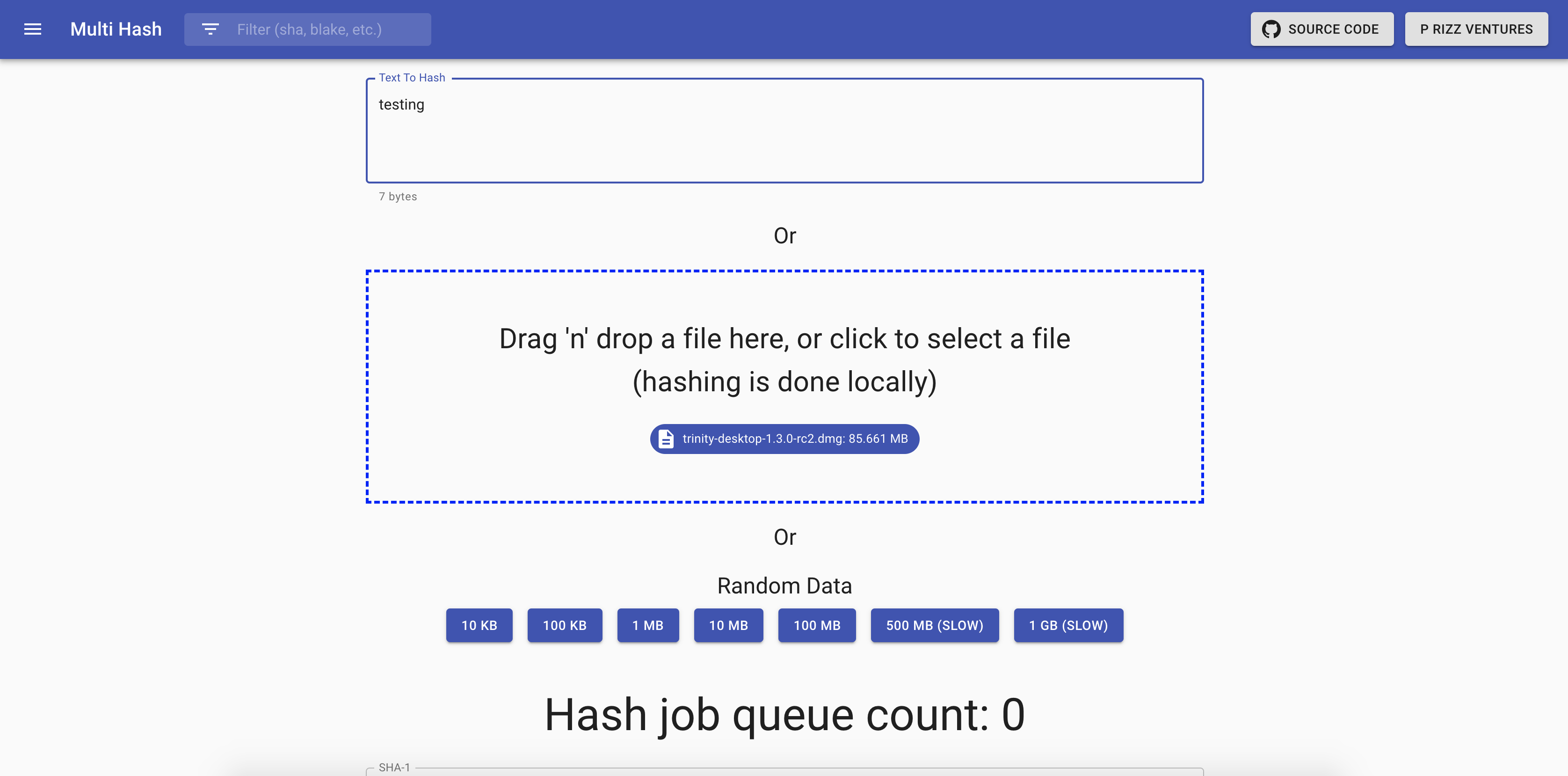Select the 10 KB random data button
This screenshot has height=776, width=1568.
tap(479, 625)
